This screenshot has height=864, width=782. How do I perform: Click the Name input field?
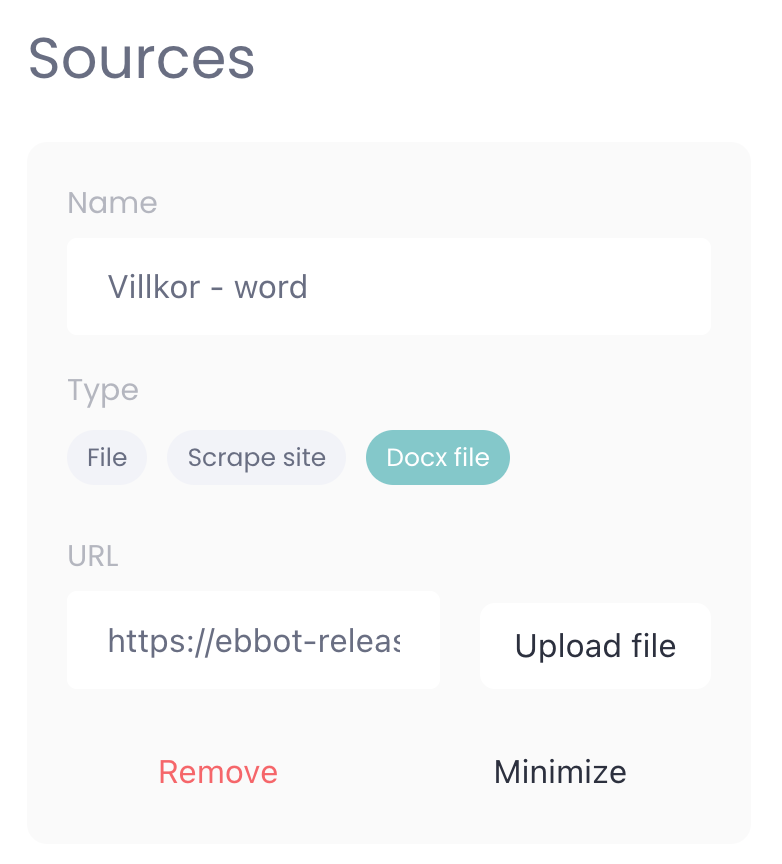click(388, 287)
